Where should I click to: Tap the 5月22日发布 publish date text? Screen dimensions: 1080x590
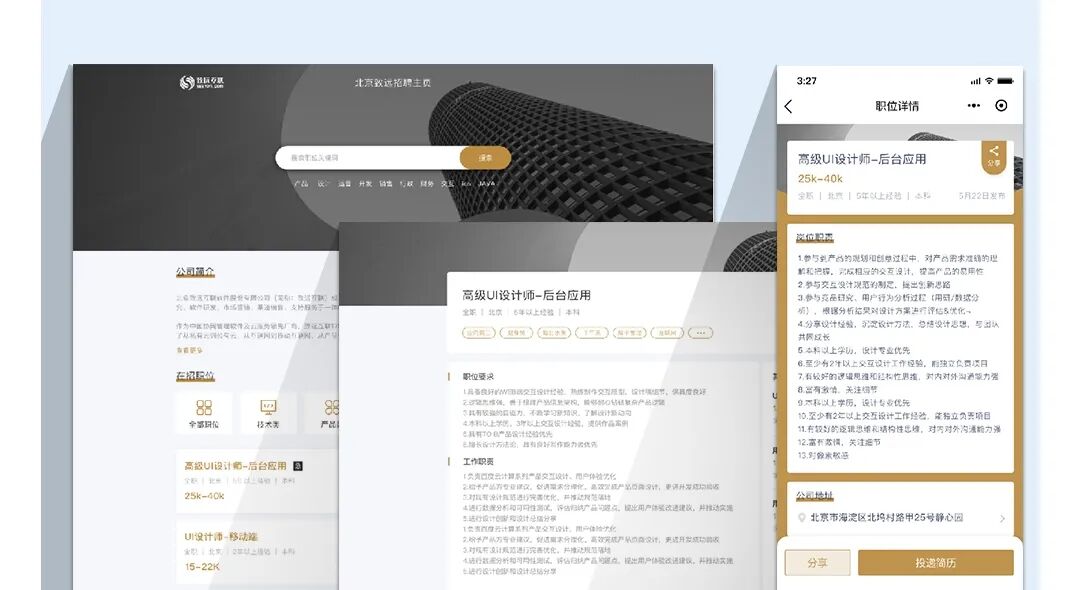[982, 196]
